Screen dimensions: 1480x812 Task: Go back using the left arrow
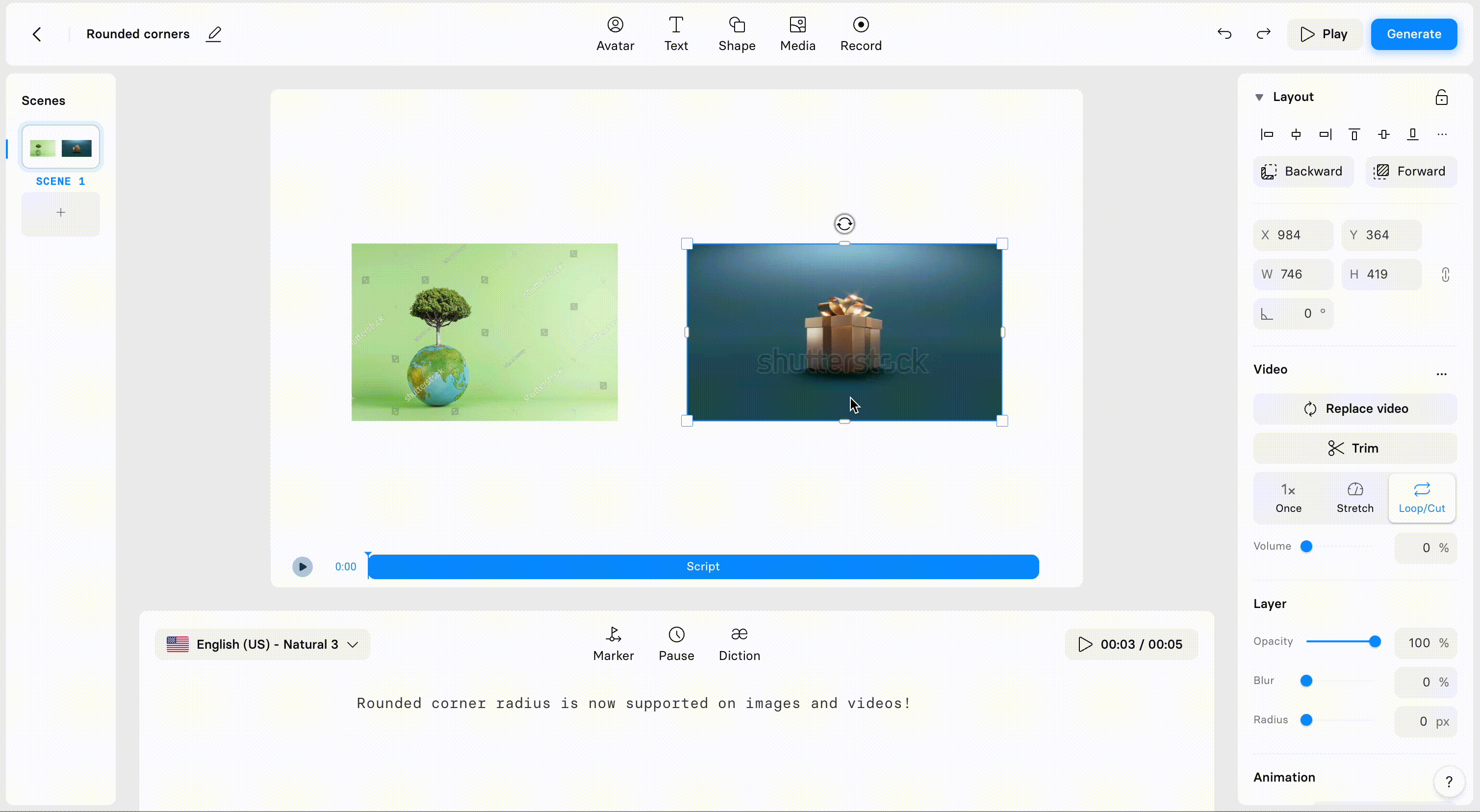(x=37, y=34)
